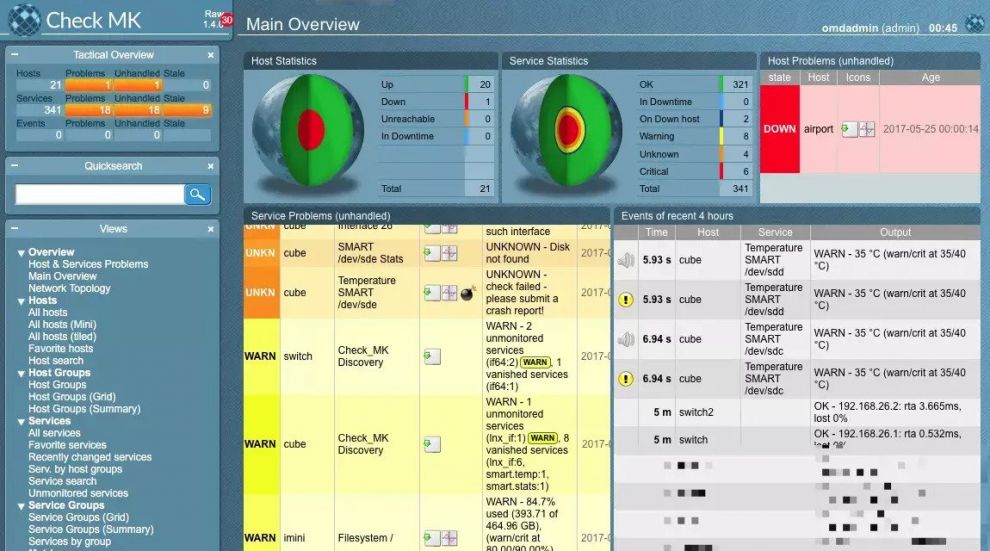Open action menu icon for airport host
Image resolution: width=990 pixels, height=551 pixels.
(x=850, y=129)
